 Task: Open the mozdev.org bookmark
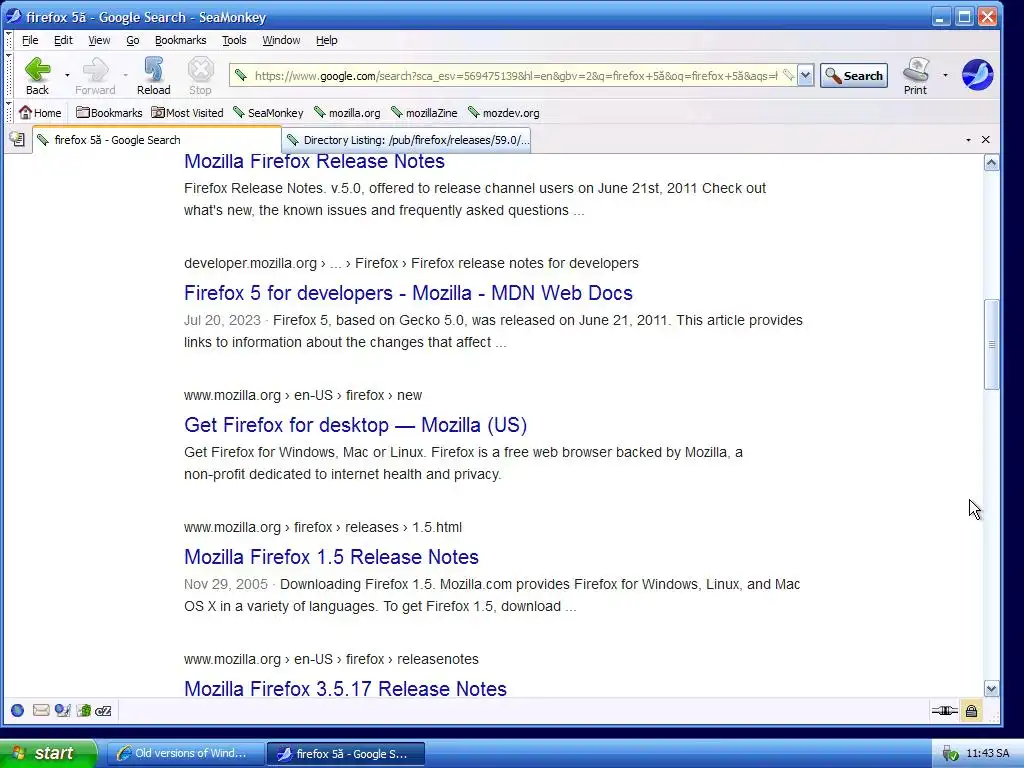pos(504,112)
